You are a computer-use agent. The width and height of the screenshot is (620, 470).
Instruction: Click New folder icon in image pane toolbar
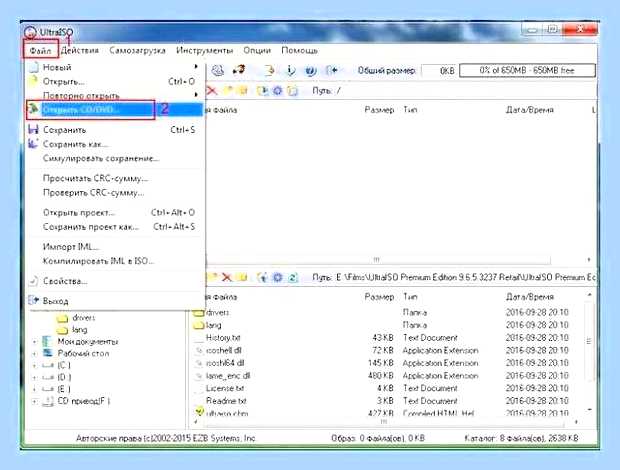227,91
